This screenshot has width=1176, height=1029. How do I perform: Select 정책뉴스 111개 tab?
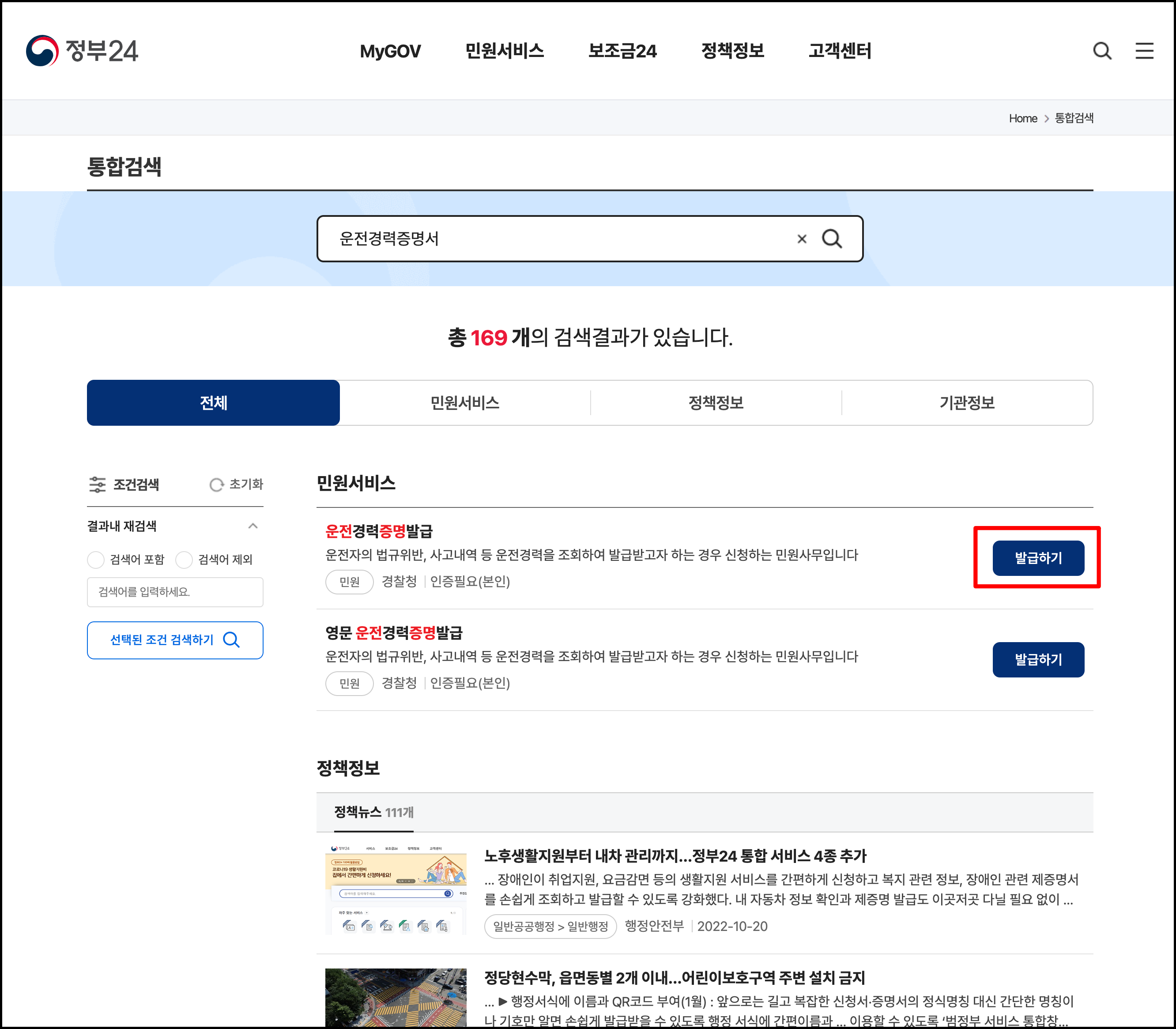click(373, 813)
